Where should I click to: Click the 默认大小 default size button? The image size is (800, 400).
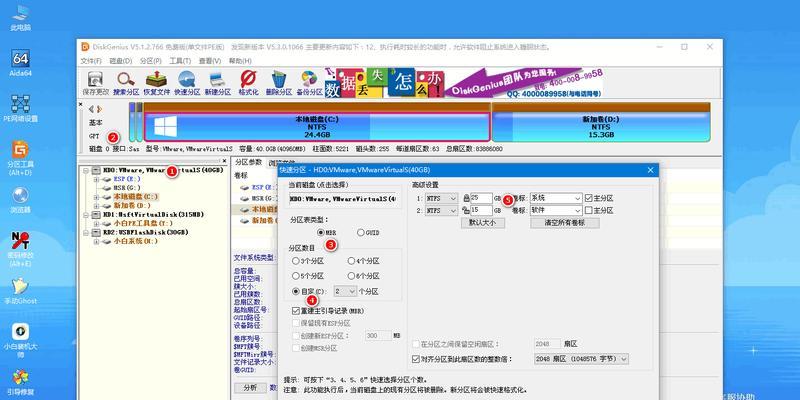tap(483, 223)
